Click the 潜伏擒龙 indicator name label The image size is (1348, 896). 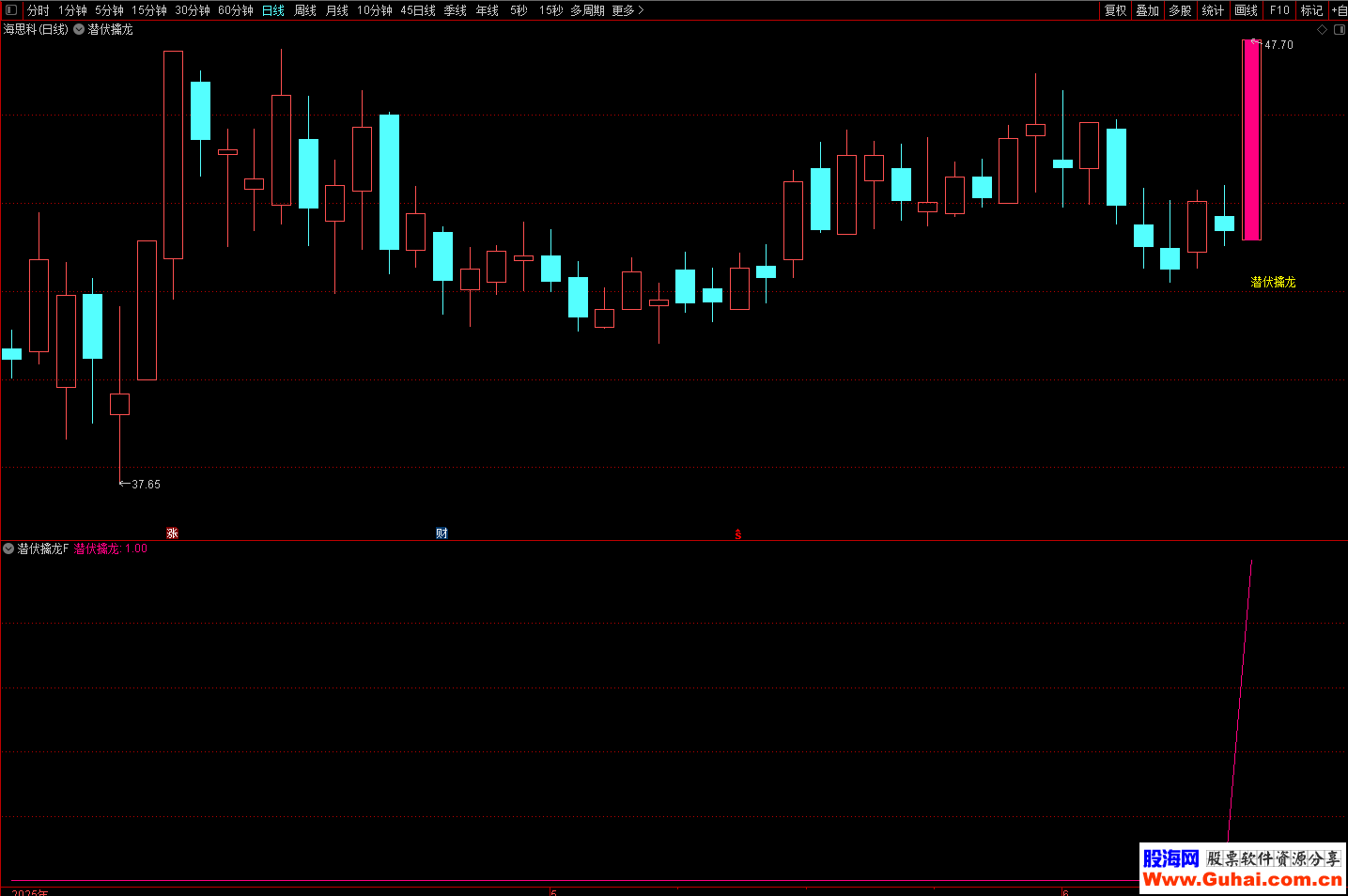[111, 29]
